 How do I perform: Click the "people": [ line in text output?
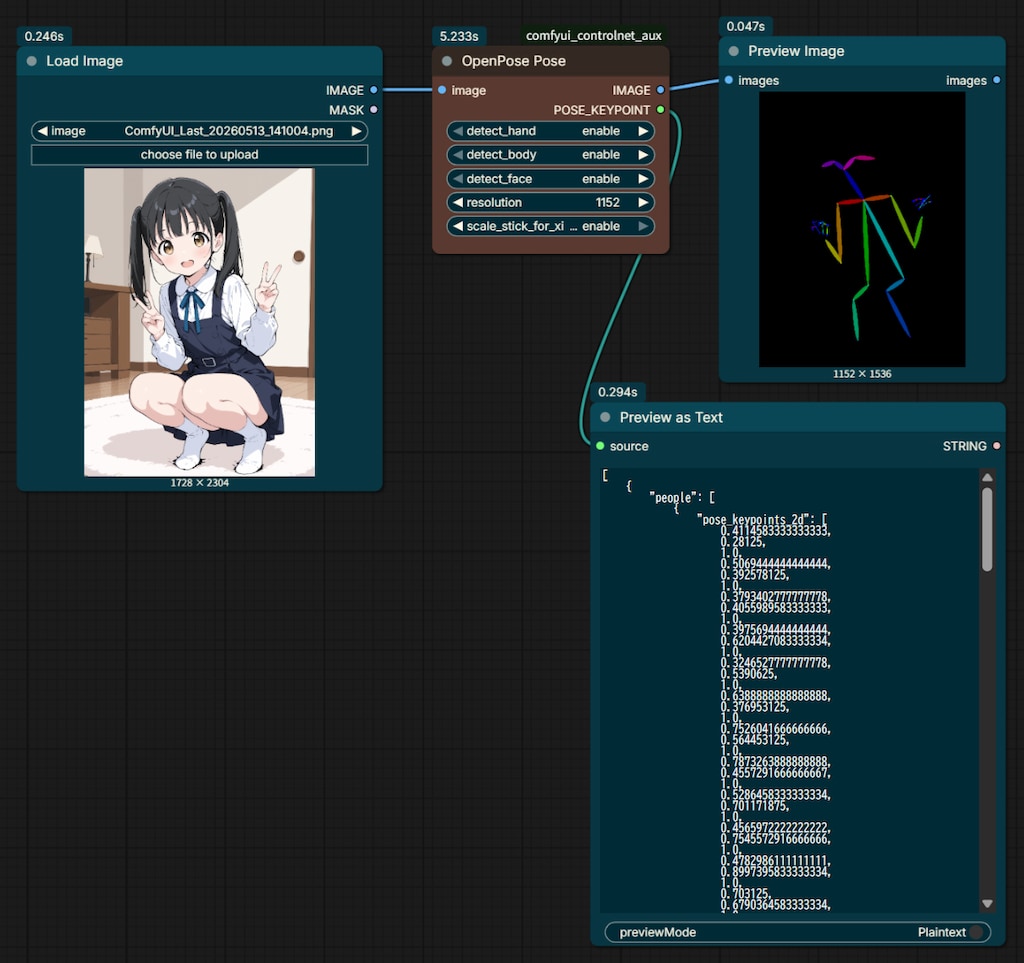(682, 497)
